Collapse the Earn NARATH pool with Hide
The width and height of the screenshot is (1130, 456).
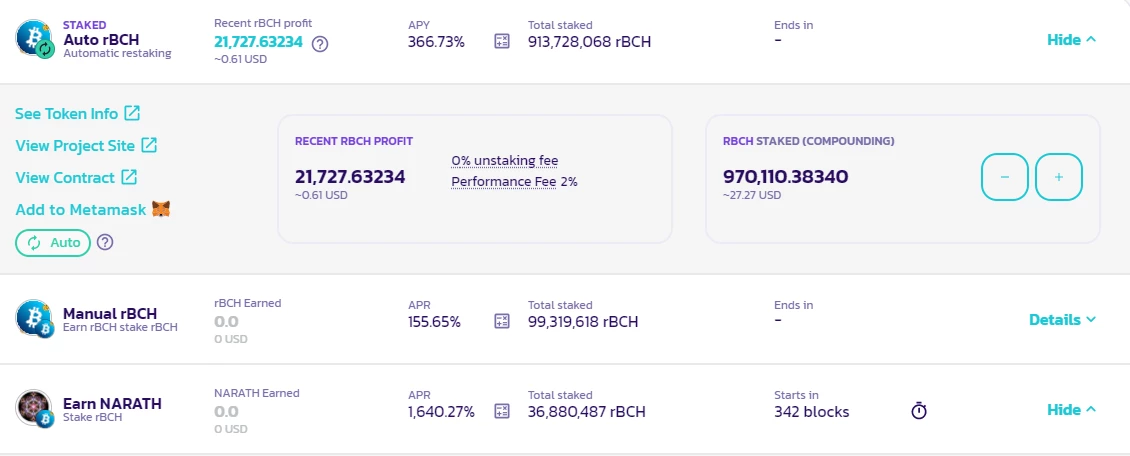click(1072, 409)
